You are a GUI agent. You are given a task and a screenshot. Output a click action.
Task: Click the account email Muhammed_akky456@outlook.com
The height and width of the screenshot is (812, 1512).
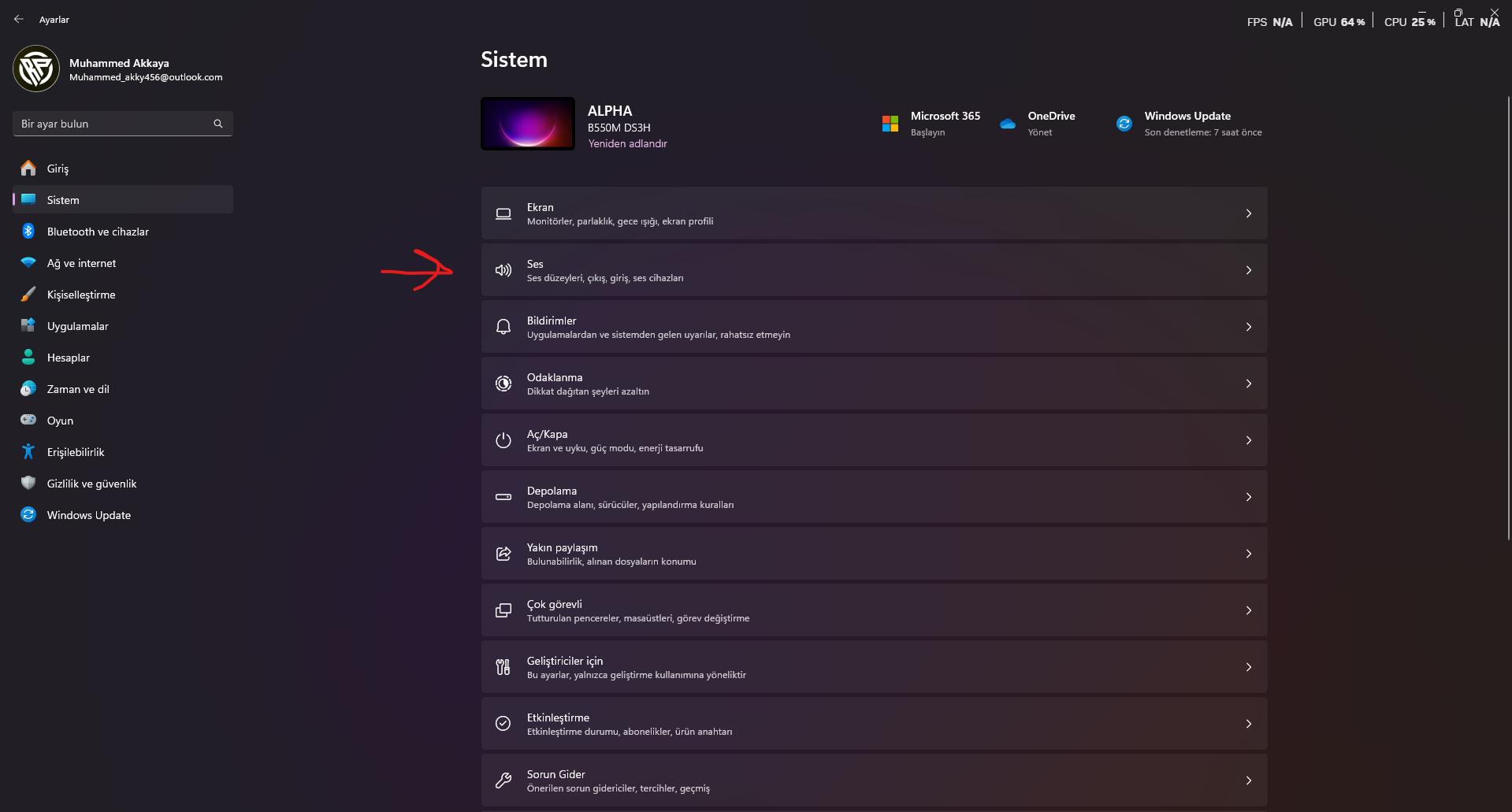tap(146, 77)
